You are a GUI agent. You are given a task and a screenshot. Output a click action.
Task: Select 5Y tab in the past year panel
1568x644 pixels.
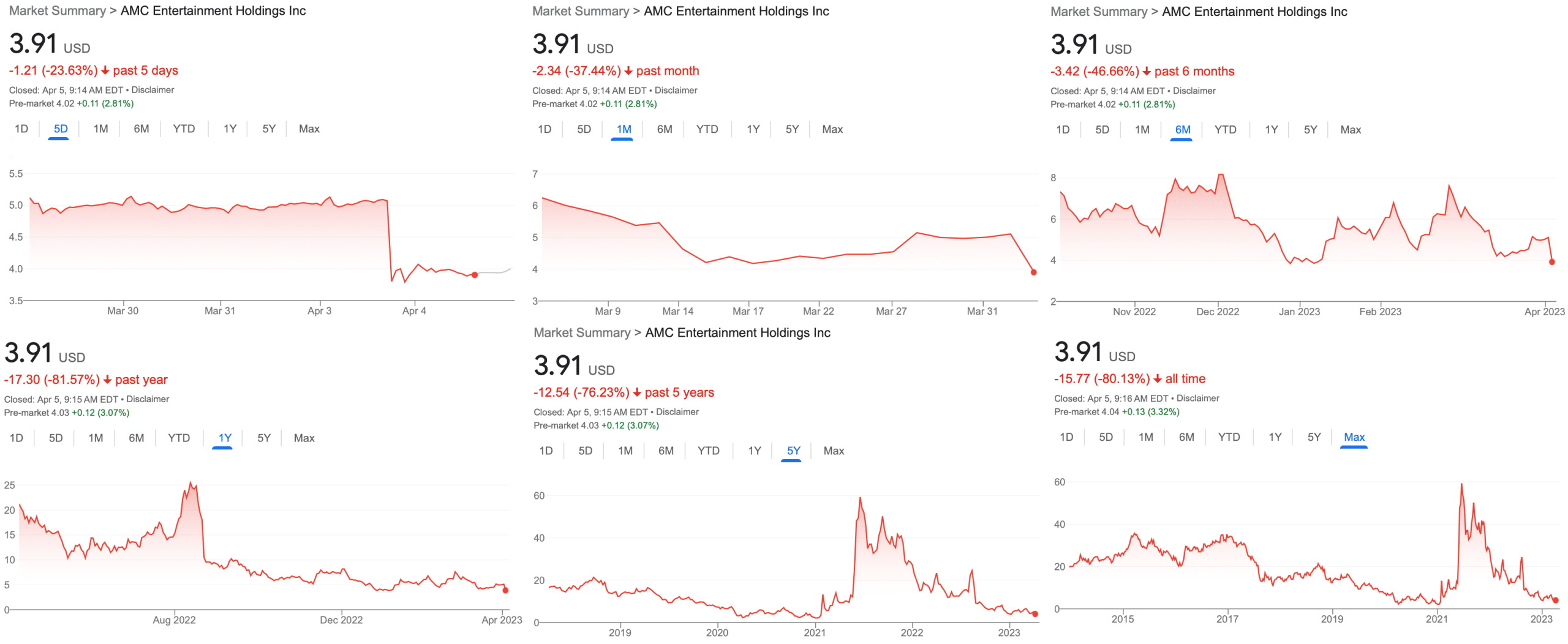264,438
